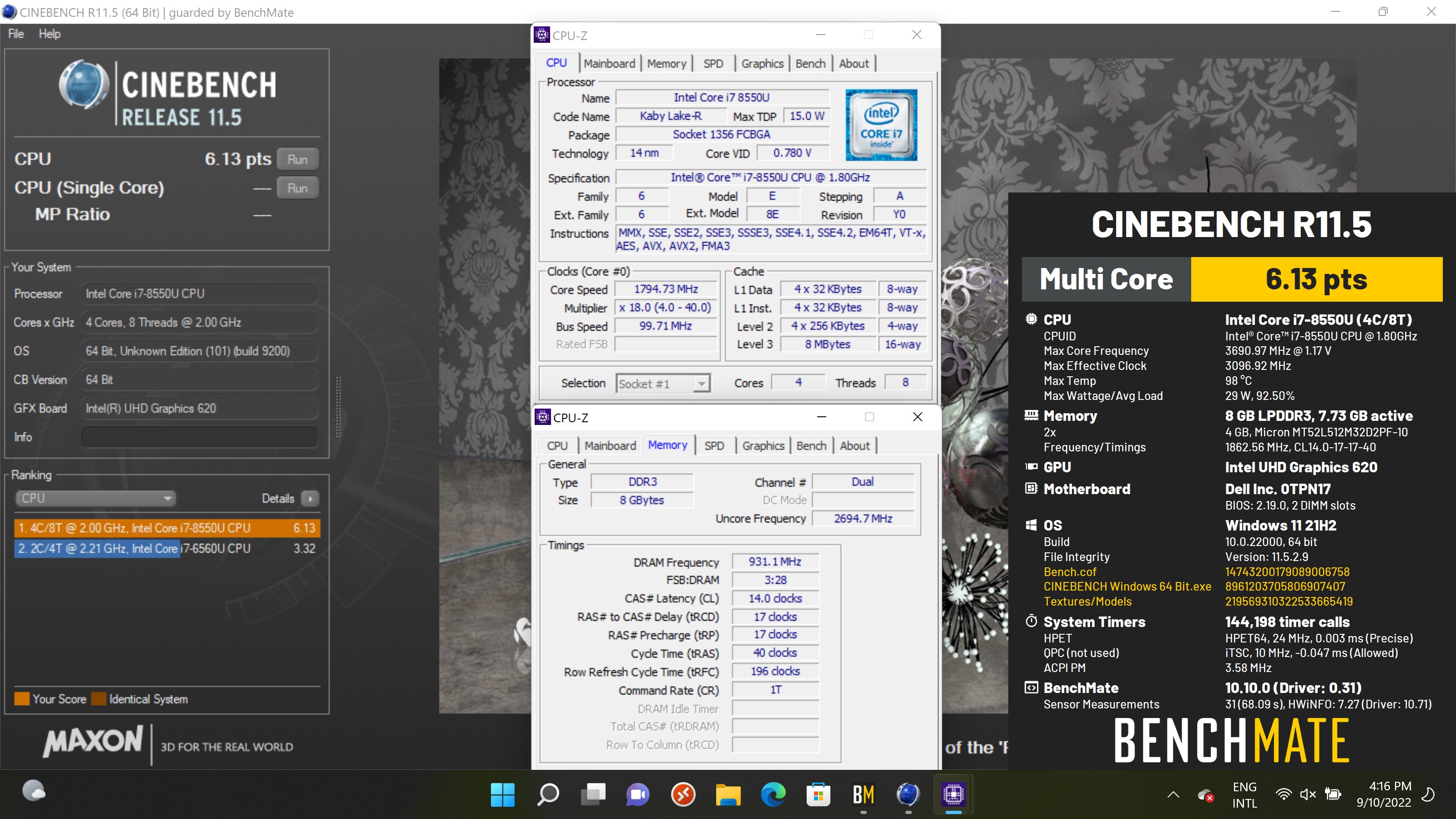Click Cinebench title bar app icon

tap(9, 12)
